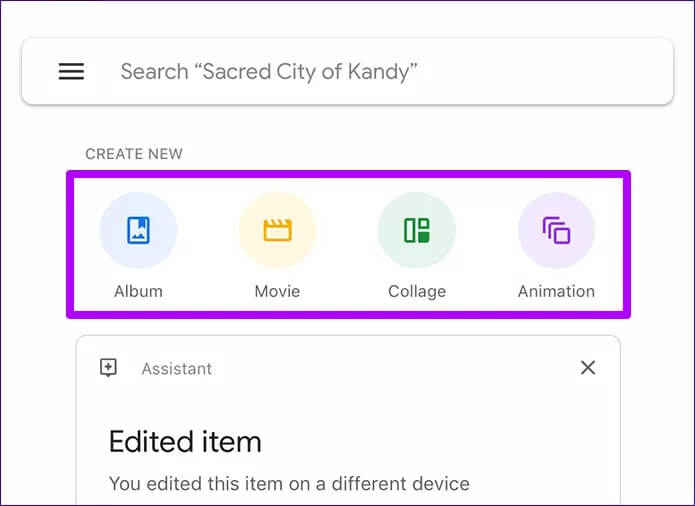Click the purple circle behind Animation
The image size is (695, 506).
click(556, 230)
